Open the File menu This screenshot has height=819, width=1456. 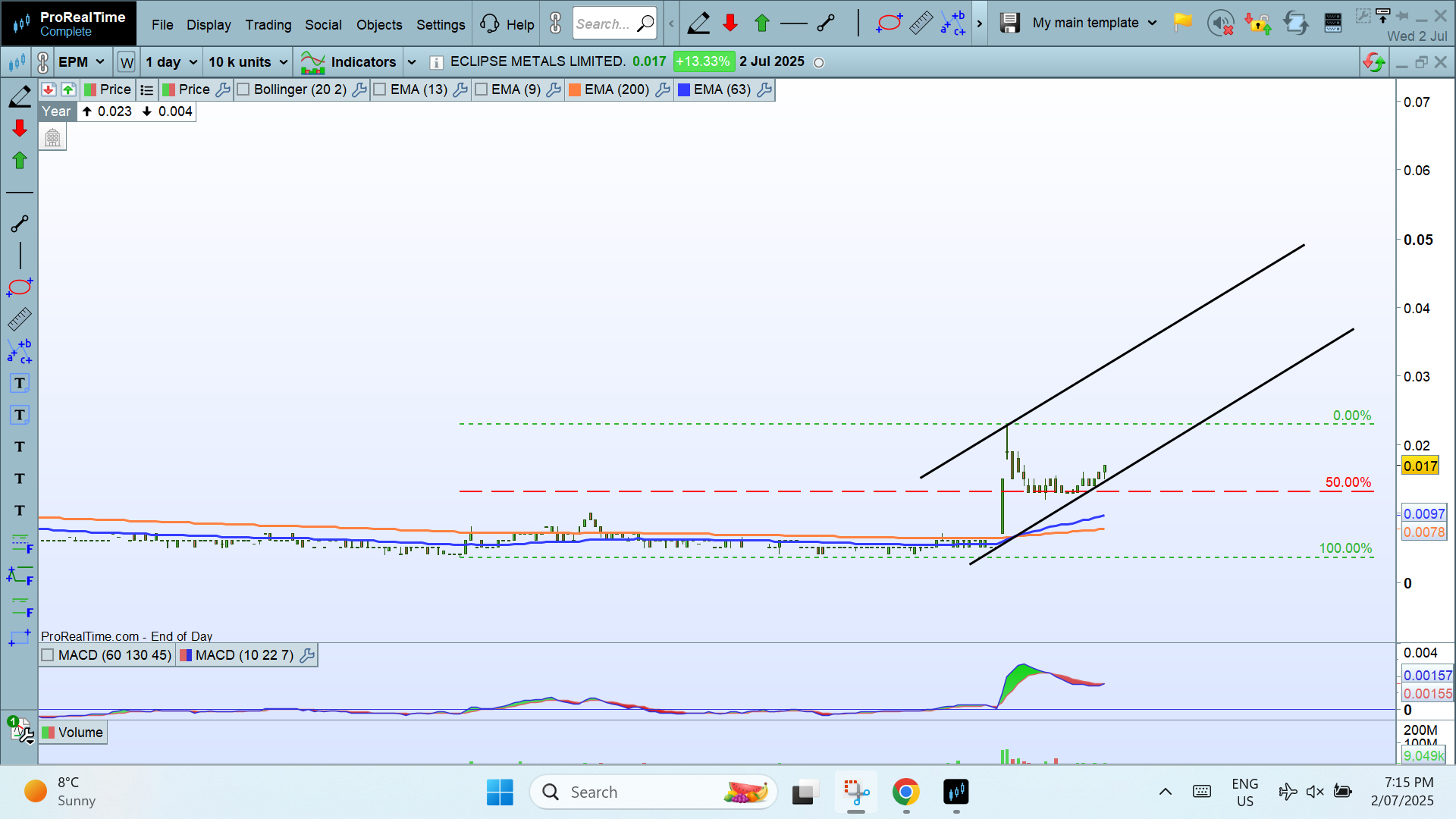click(x=162, y=24)
